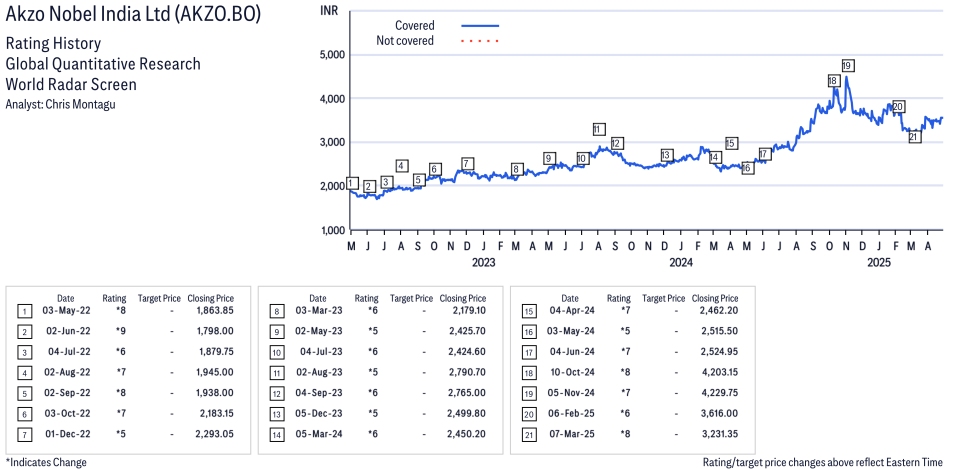Click closing price 4,203.15

[719, 372]
